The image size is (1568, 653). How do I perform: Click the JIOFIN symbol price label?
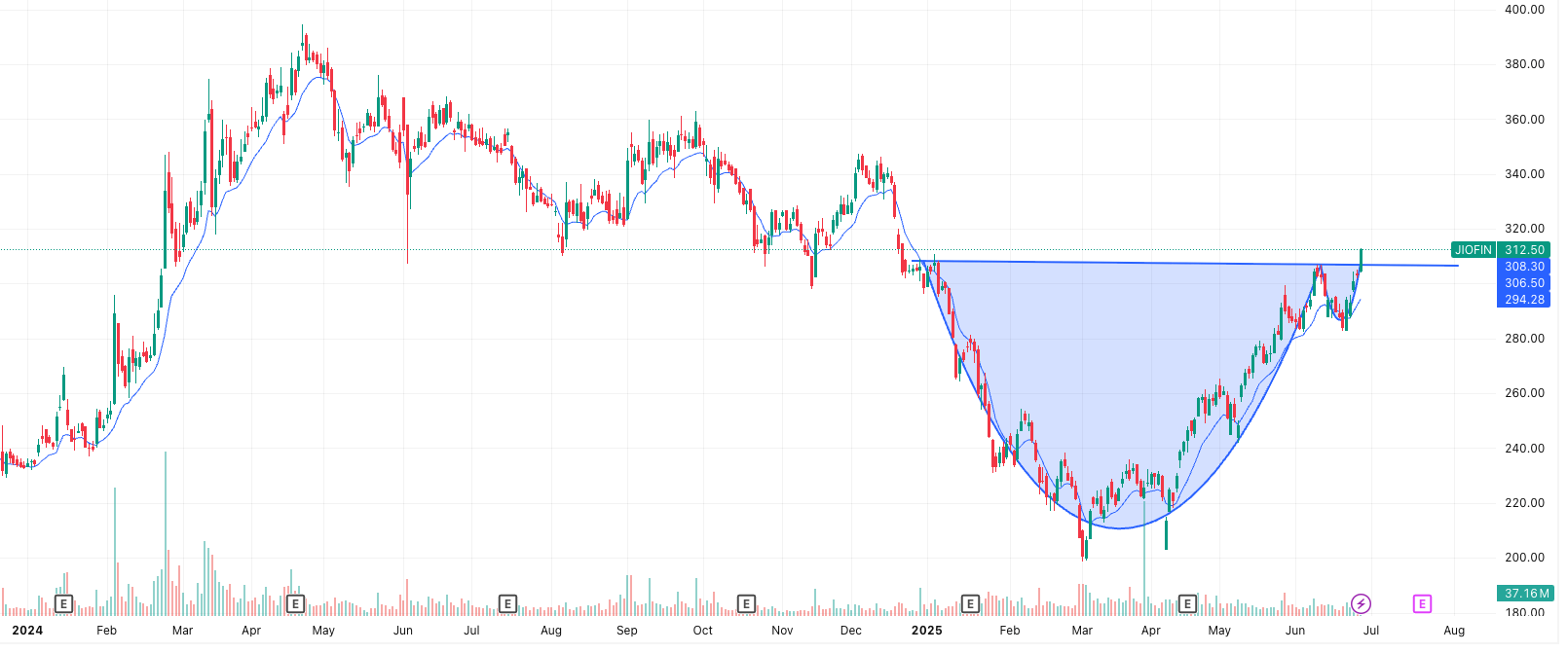[x=1473, y=250]
